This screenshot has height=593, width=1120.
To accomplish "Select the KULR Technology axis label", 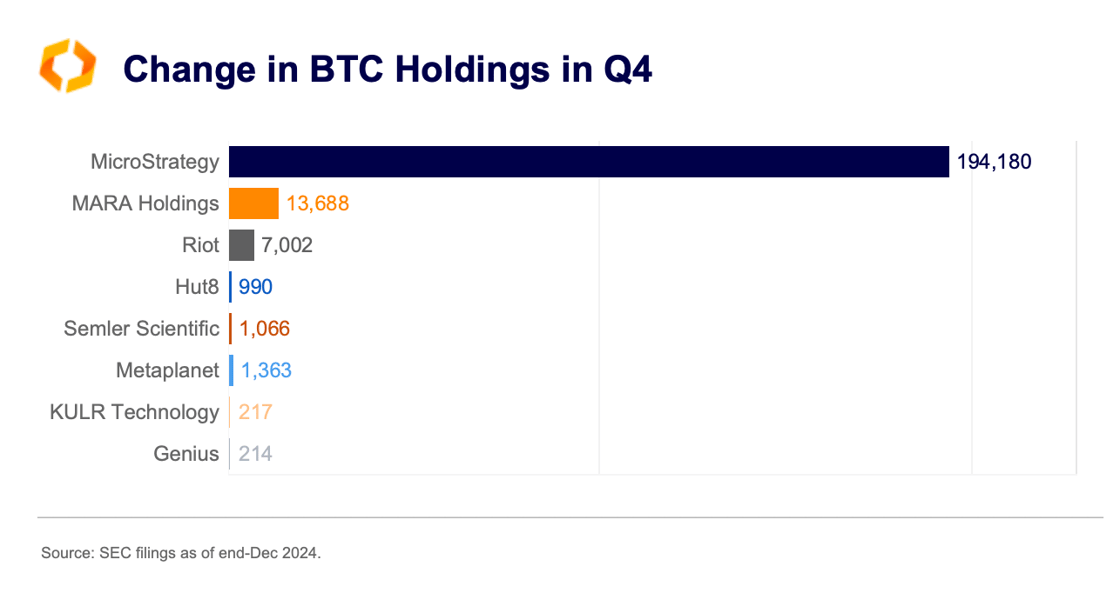I will (134, 412).
